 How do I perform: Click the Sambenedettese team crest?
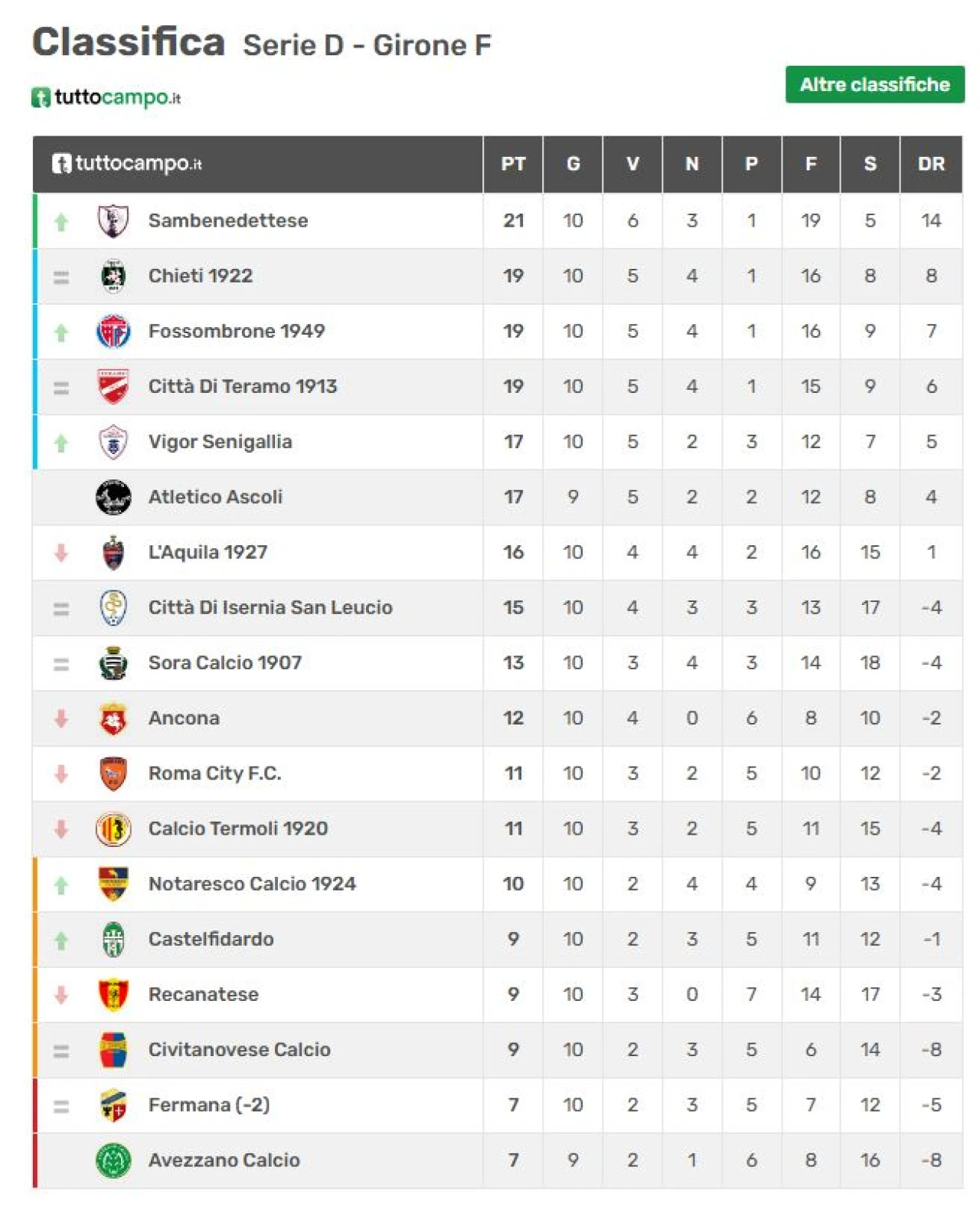(113, 221)
